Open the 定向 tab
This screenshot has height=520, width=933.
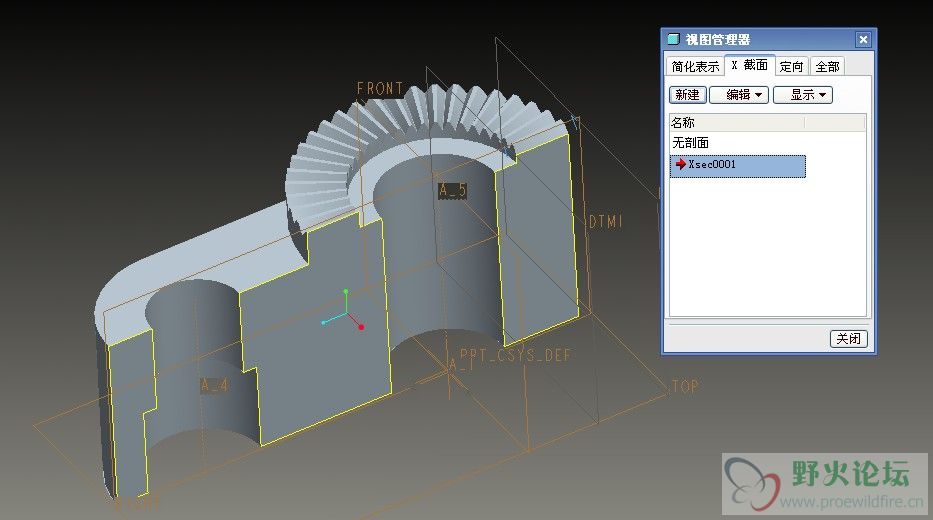click(791, 67)
